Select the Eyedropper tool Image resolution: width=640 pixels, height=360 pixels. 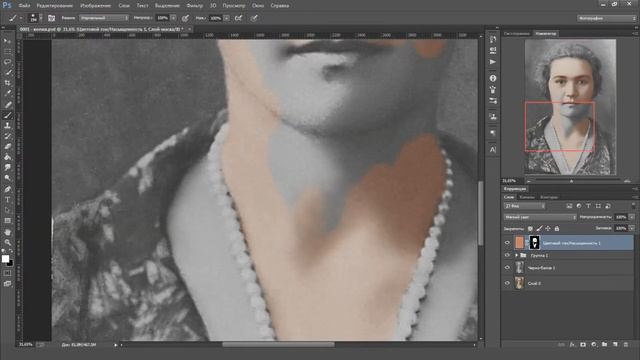click(x=7, y=94)
